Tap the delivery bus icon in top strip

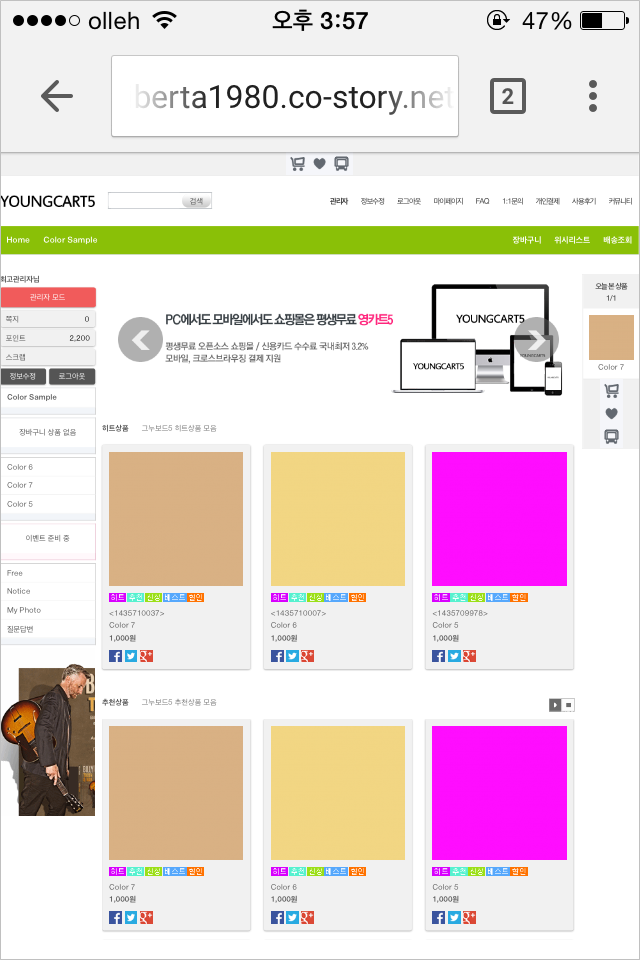(x=341, y=164)
